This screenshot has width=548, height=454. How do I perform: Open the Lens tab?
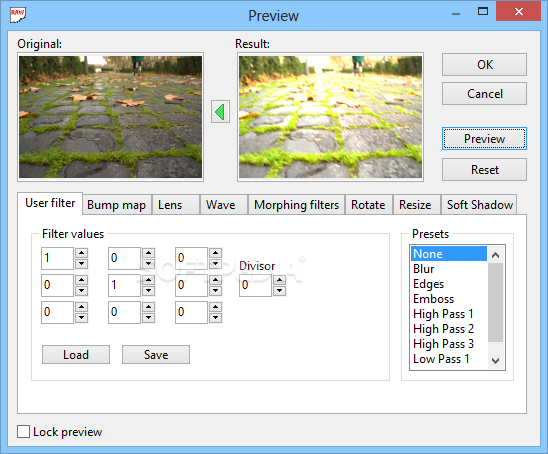(176, 204)
